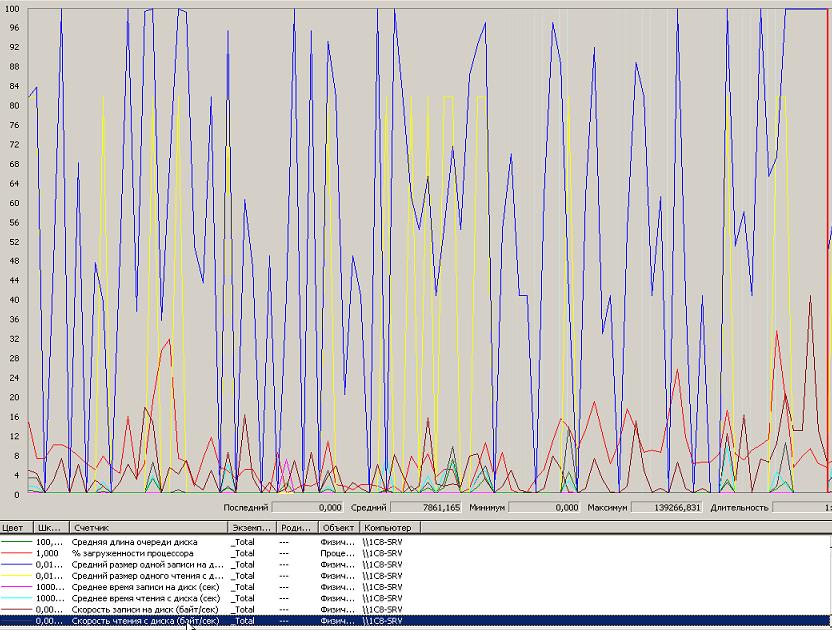The width and height of the screenshot is (832, 630).
Task: Click the 'Минимум' value field
Action: 546,508
